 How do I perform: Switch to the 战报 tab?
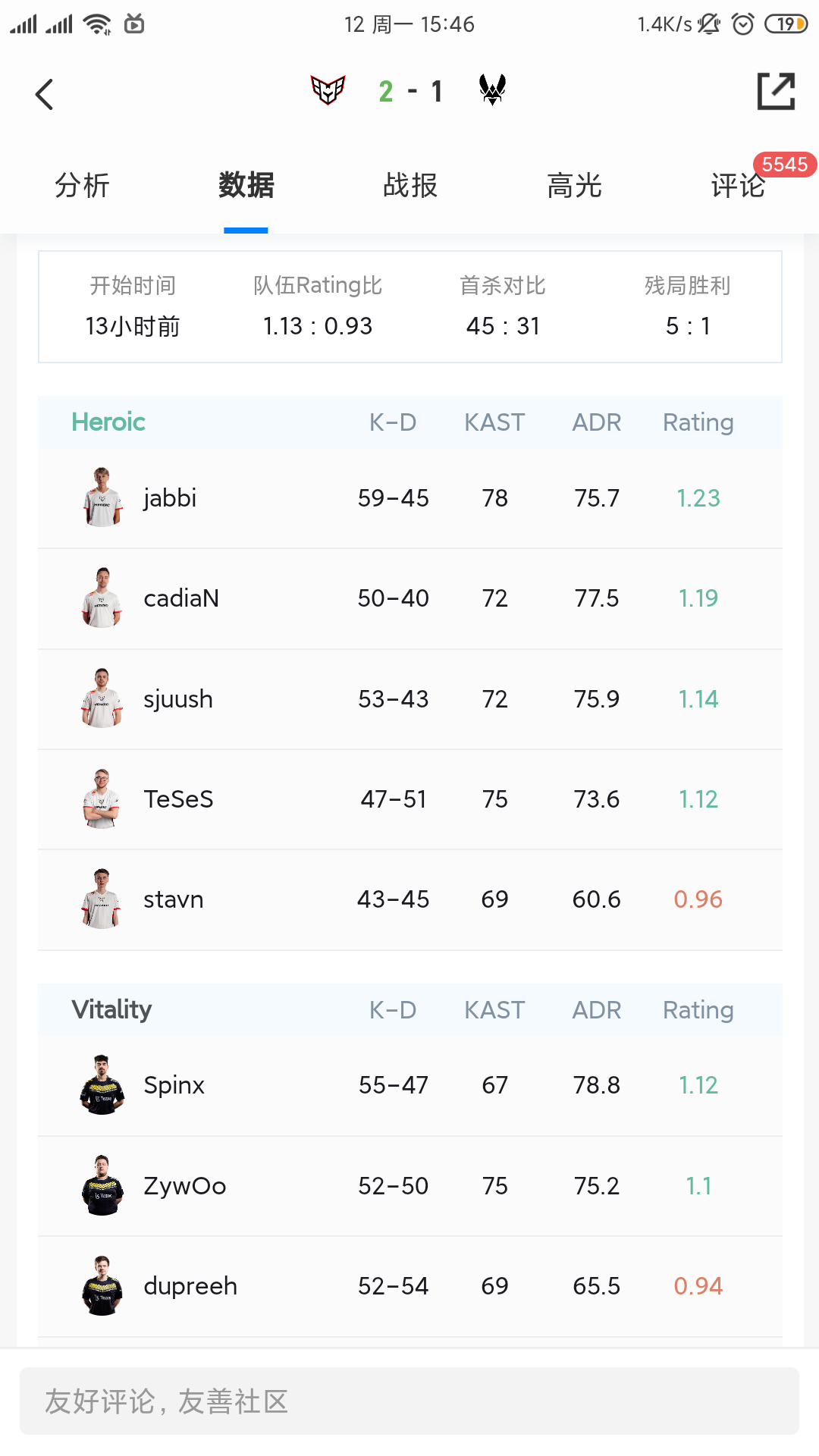[x=410, y=185]
